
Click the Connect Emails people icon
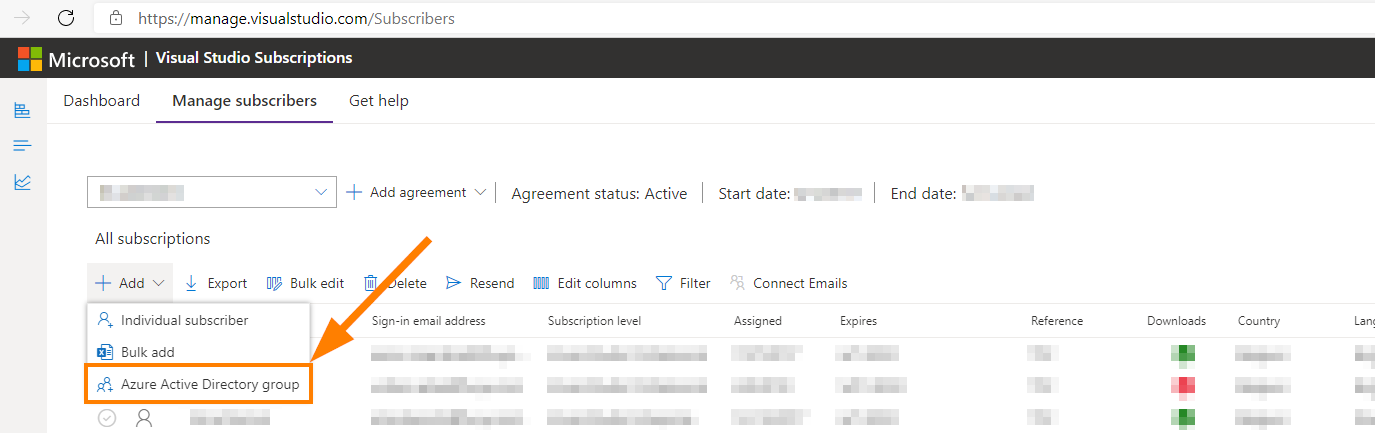[738, 283]
